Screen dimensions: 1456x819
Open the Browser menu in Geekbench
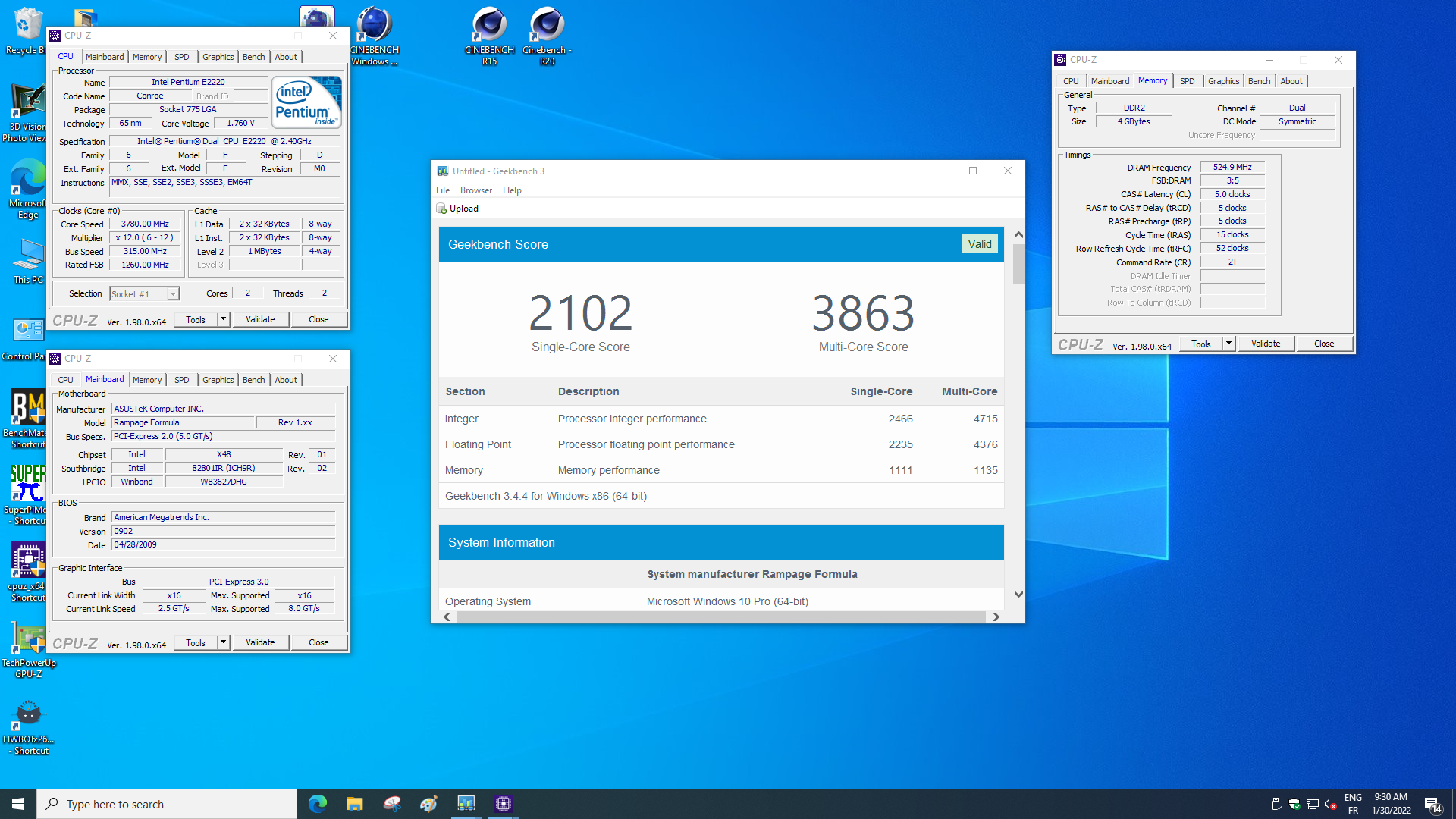(476, 190)
